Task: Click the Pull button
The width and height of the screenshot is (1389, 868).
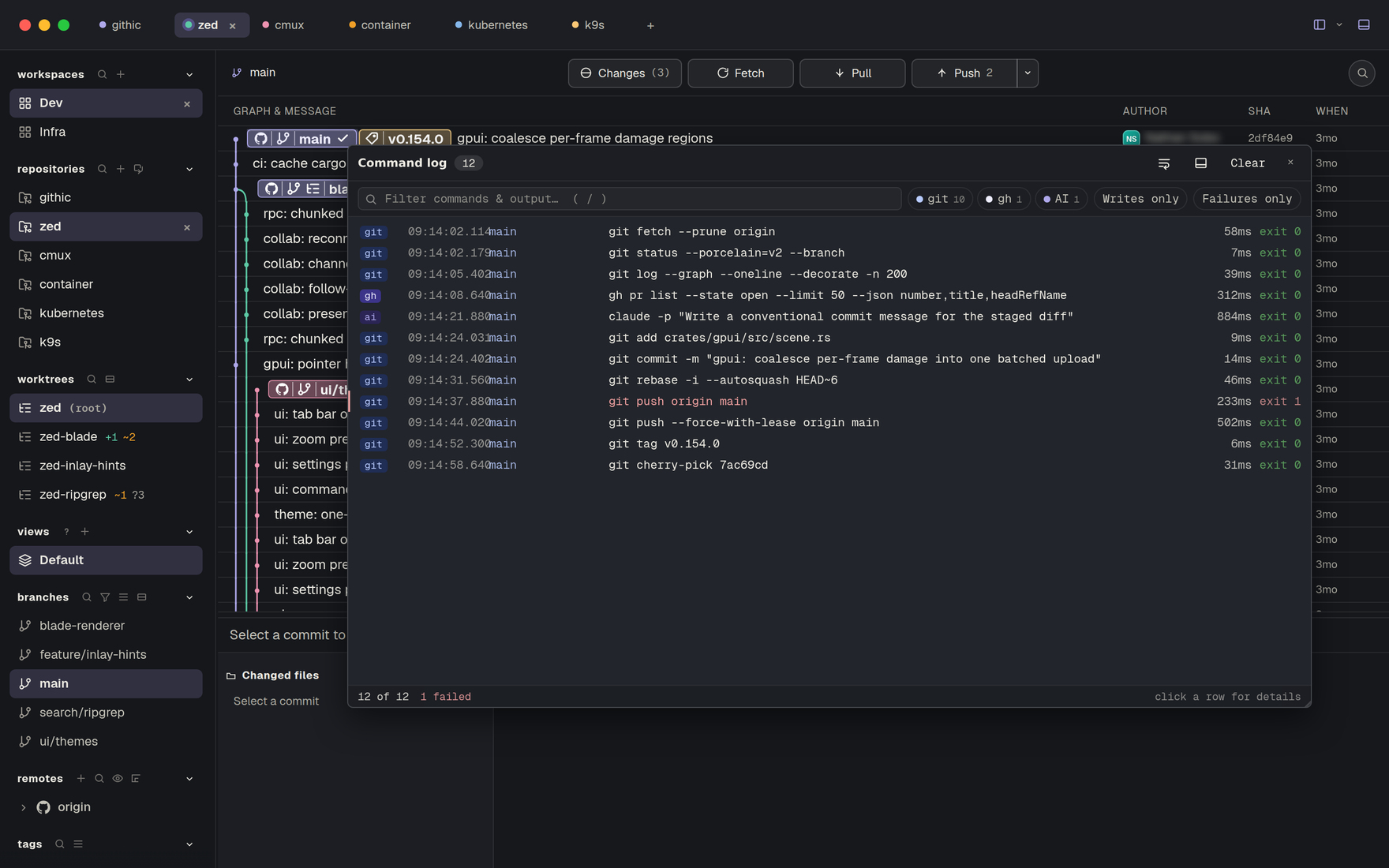Action: [852, 73]
